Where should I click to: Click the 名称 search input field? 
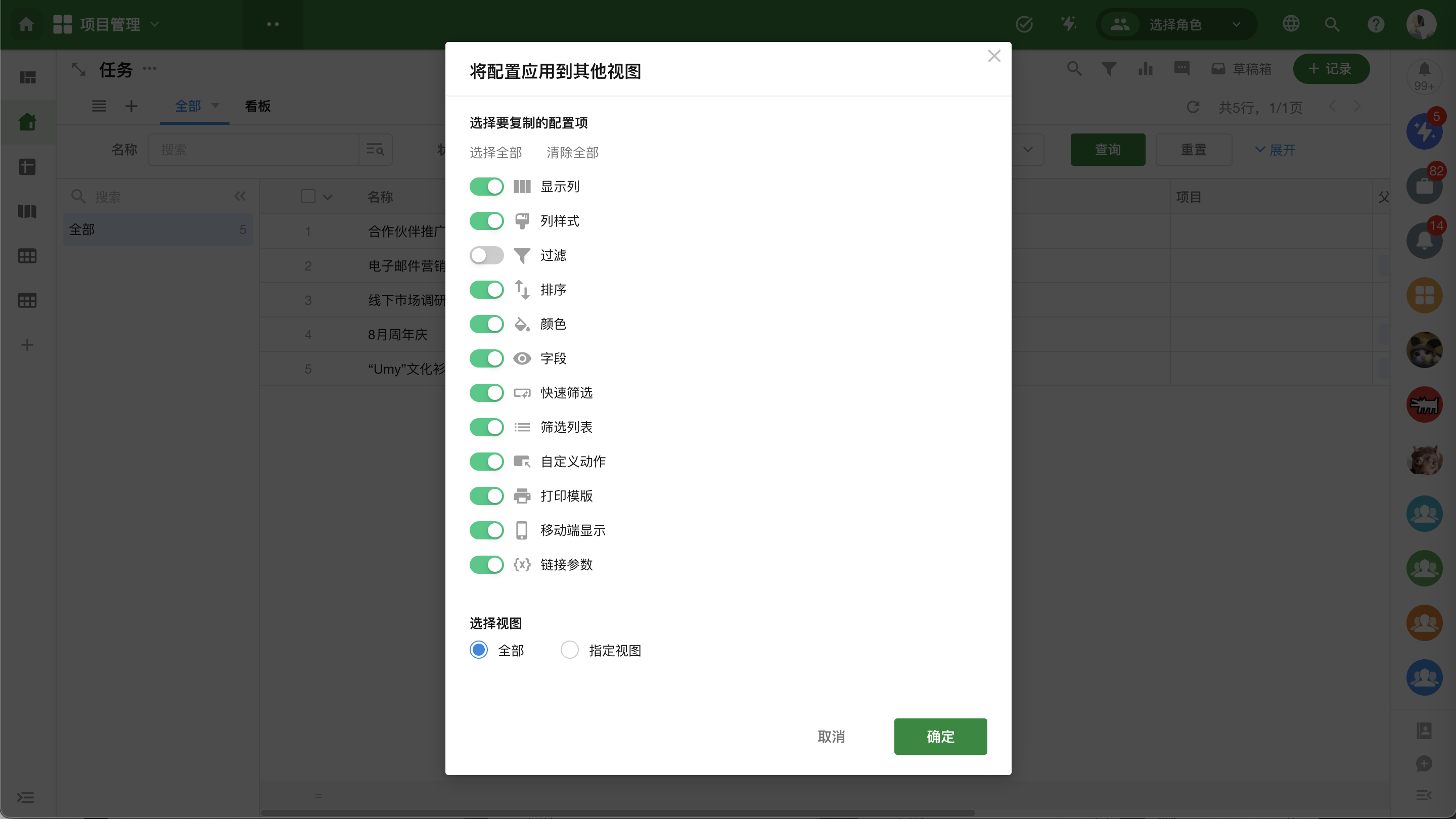pos(253,150)
